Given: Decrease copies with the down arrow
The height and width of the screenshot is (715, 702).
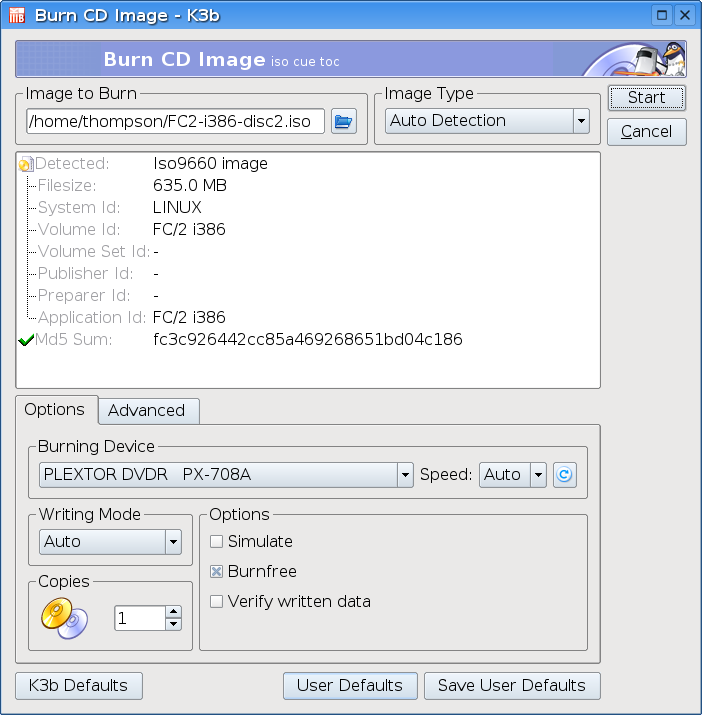Looking at the screenshot, I should (x=173, y=624).
